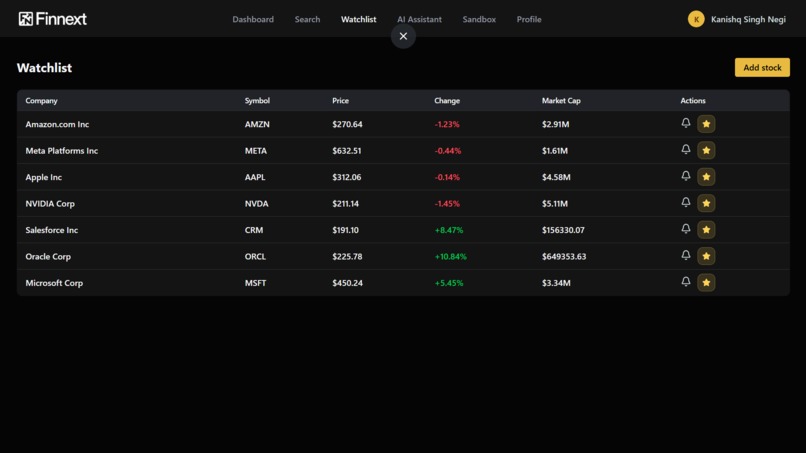Click the Watchlist page heading
Image resolution: width=806 pixels, height=453 pixels.
(x=44, y=68)
